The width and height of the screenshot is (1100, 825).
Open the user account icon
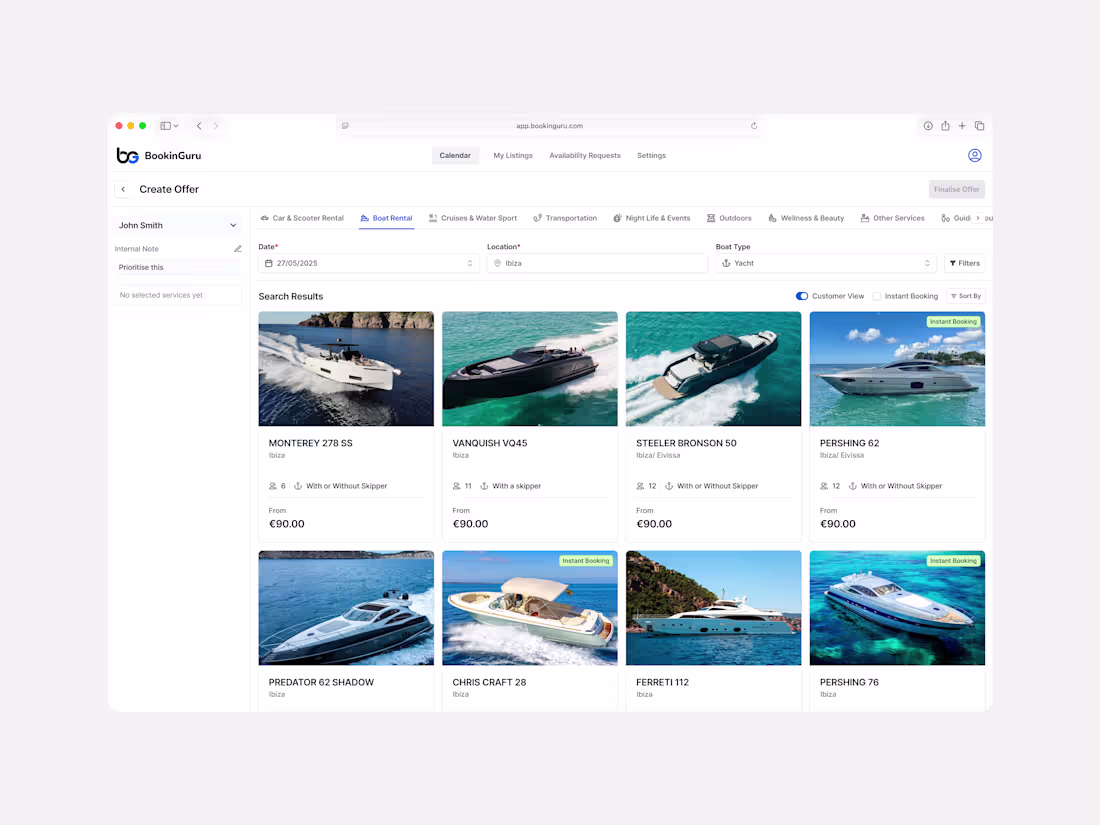click(x=975, y=155)
